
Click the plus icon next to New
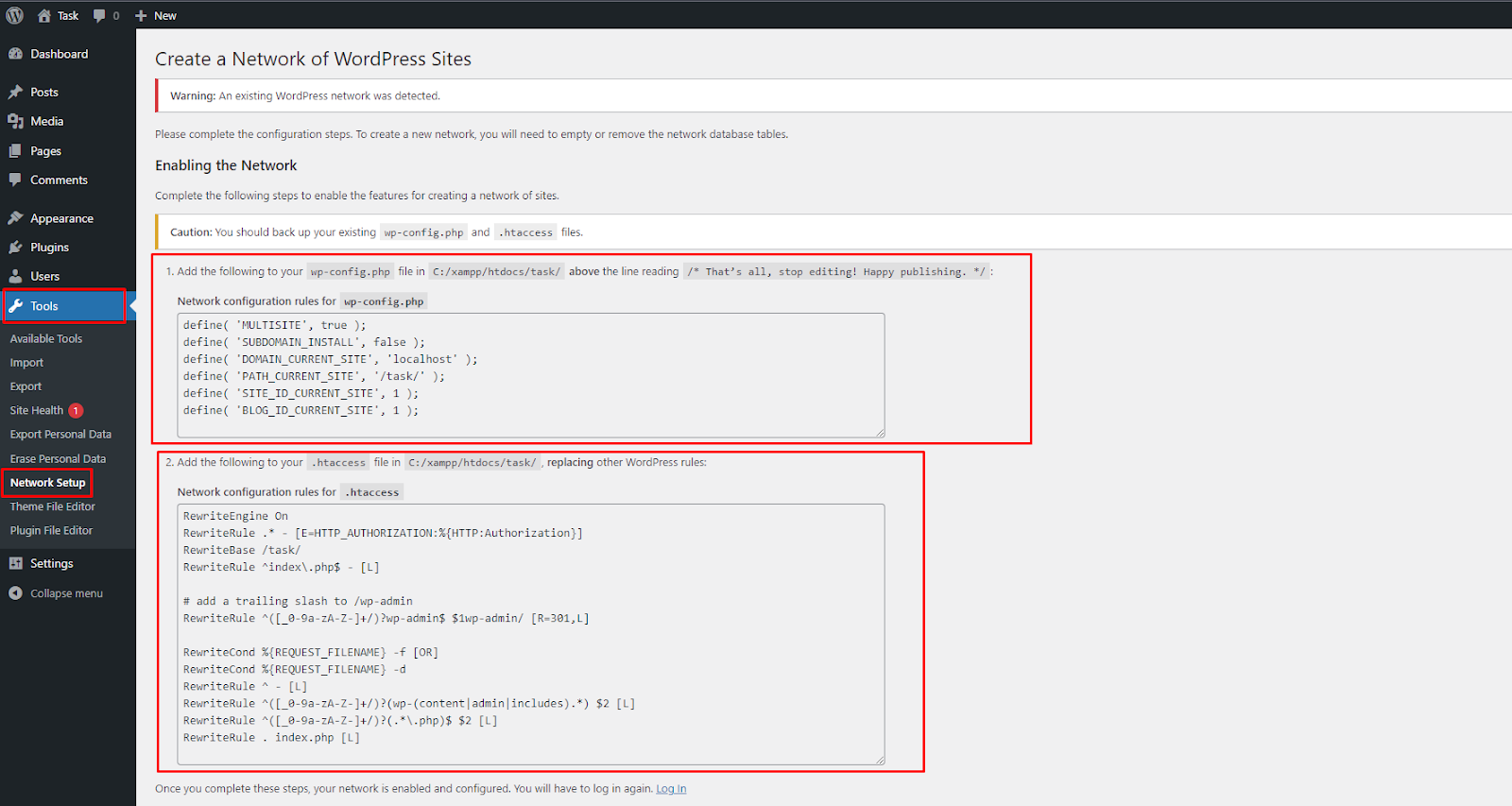tap(141, 16)
